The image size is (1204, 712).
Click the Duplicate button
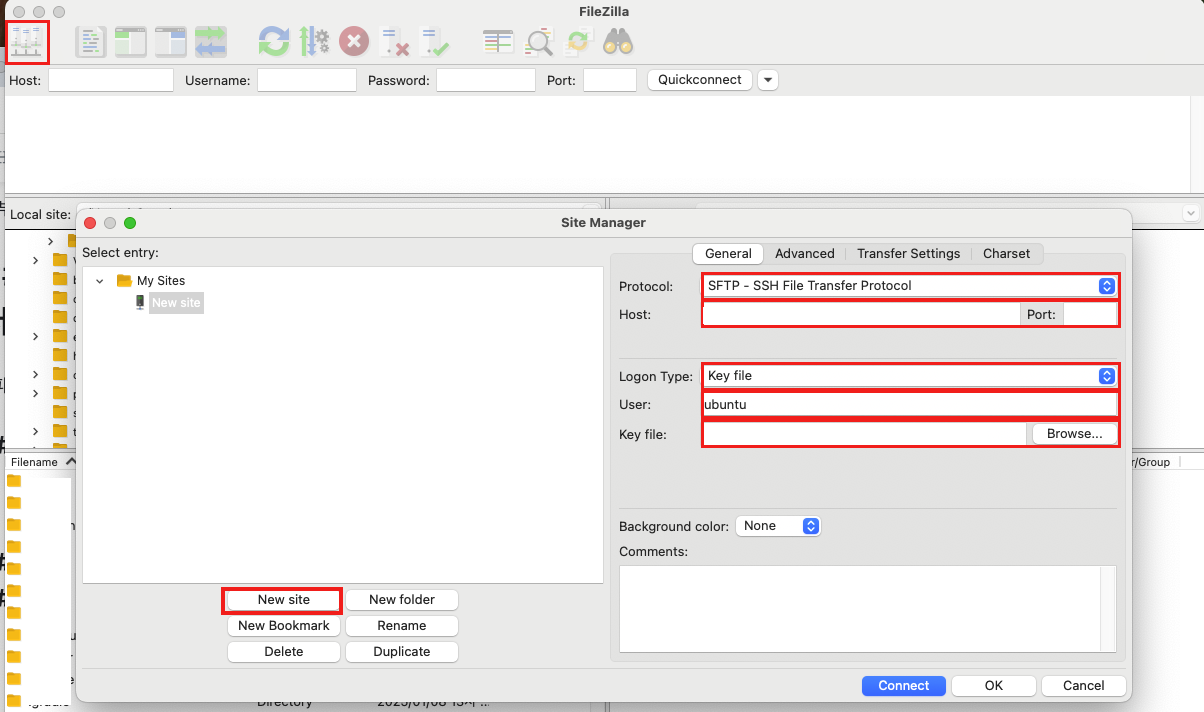[402, 652]
